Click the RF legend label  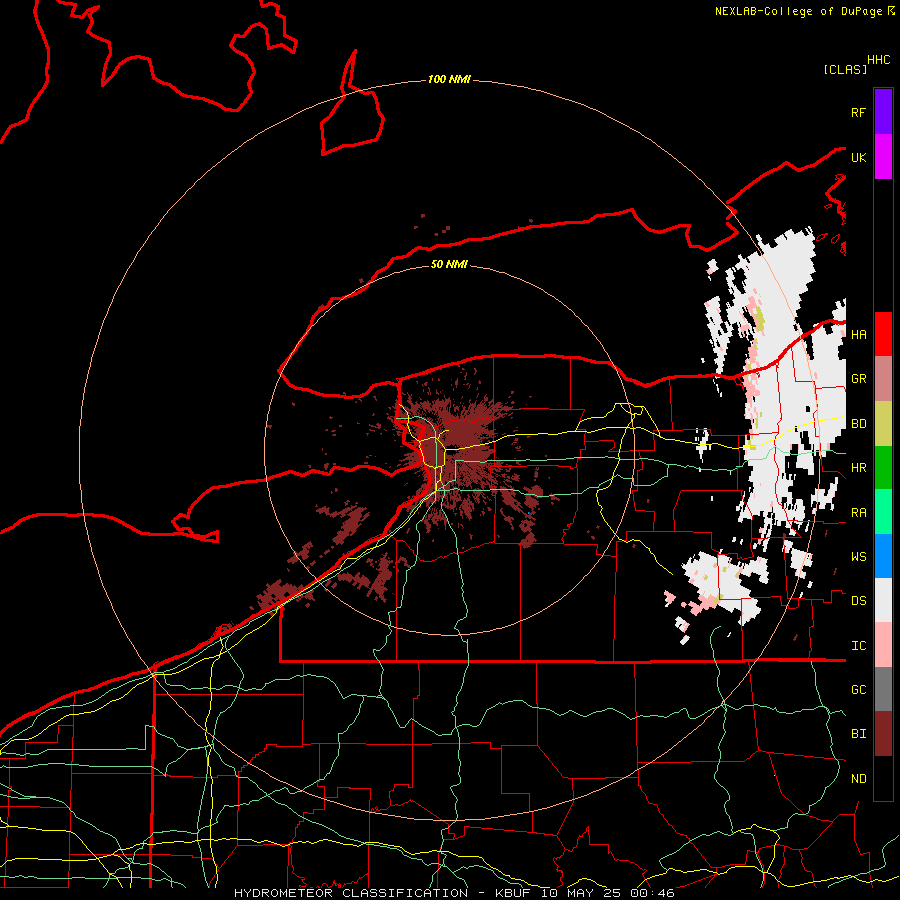click(859, 113)
